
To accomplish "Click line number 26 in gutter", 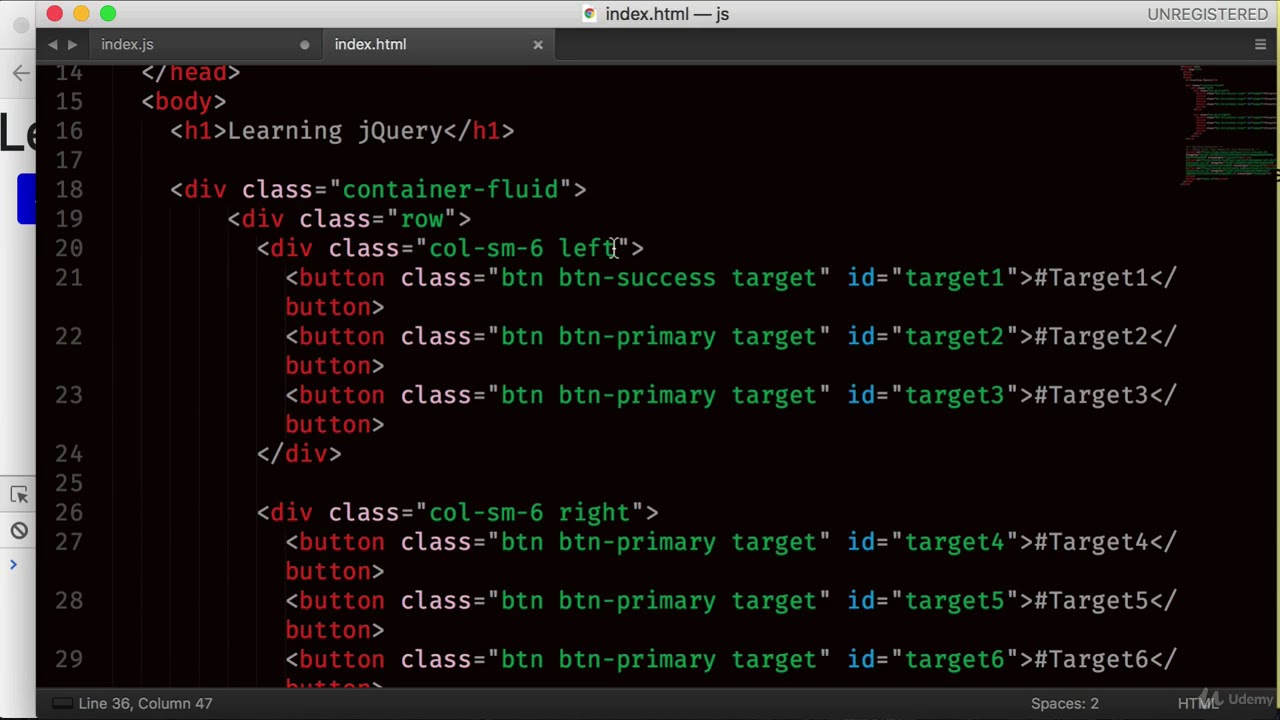I will [x=69, y=513].
